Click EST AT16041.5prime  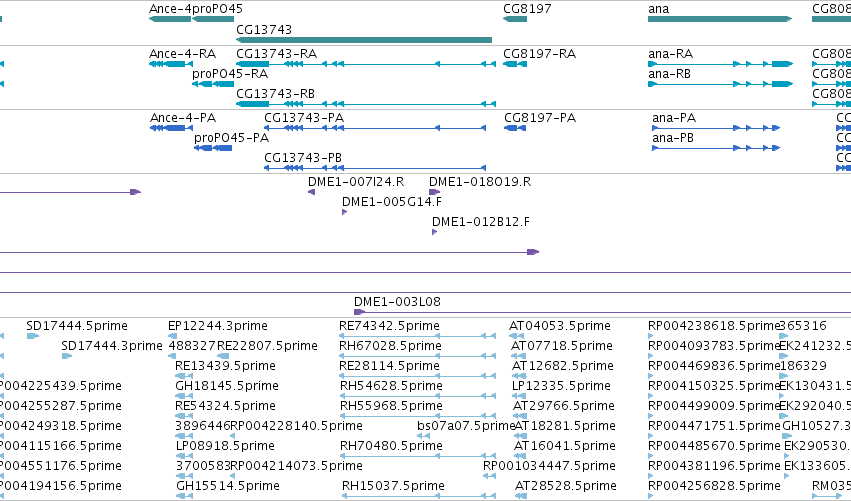(x=520, y=456)
